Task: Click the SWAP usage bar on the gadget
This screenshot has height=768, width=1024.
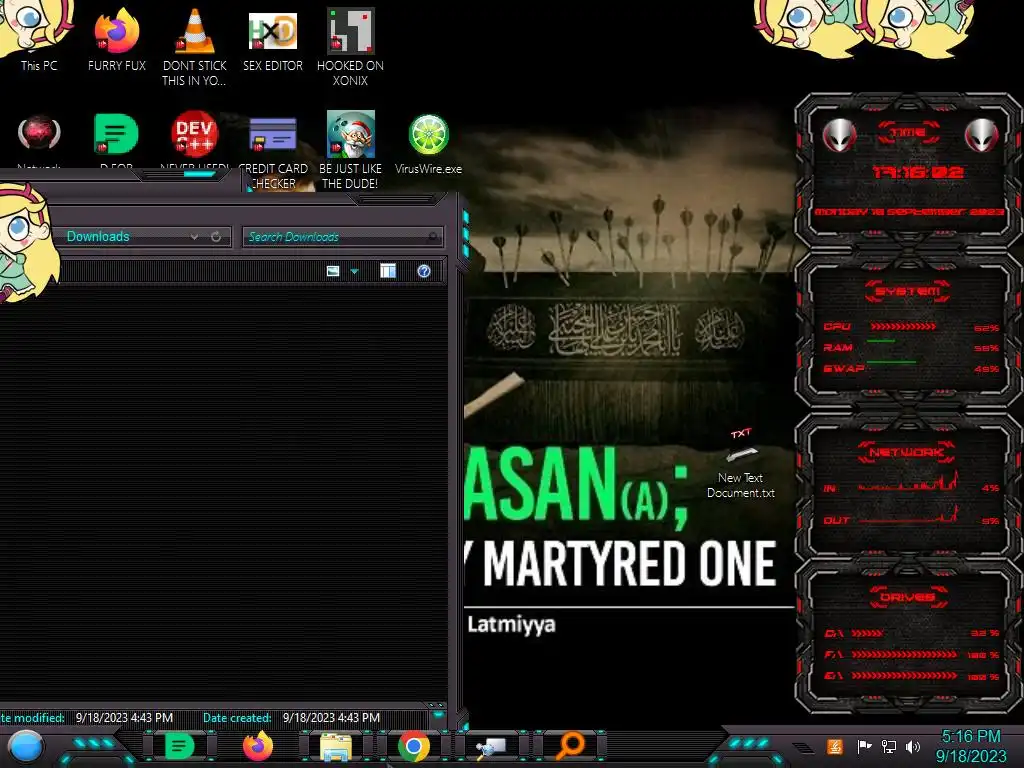Action: (891, 361)
